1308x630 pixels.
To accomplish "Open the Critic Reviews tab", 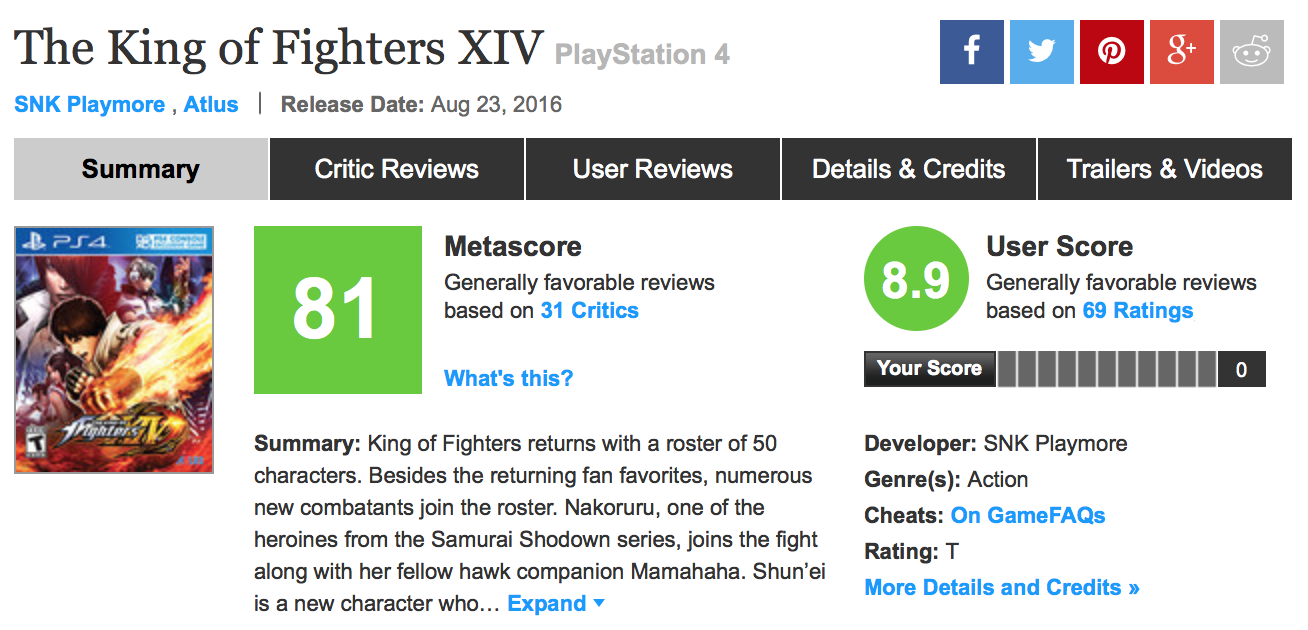I will click(396, 169).
